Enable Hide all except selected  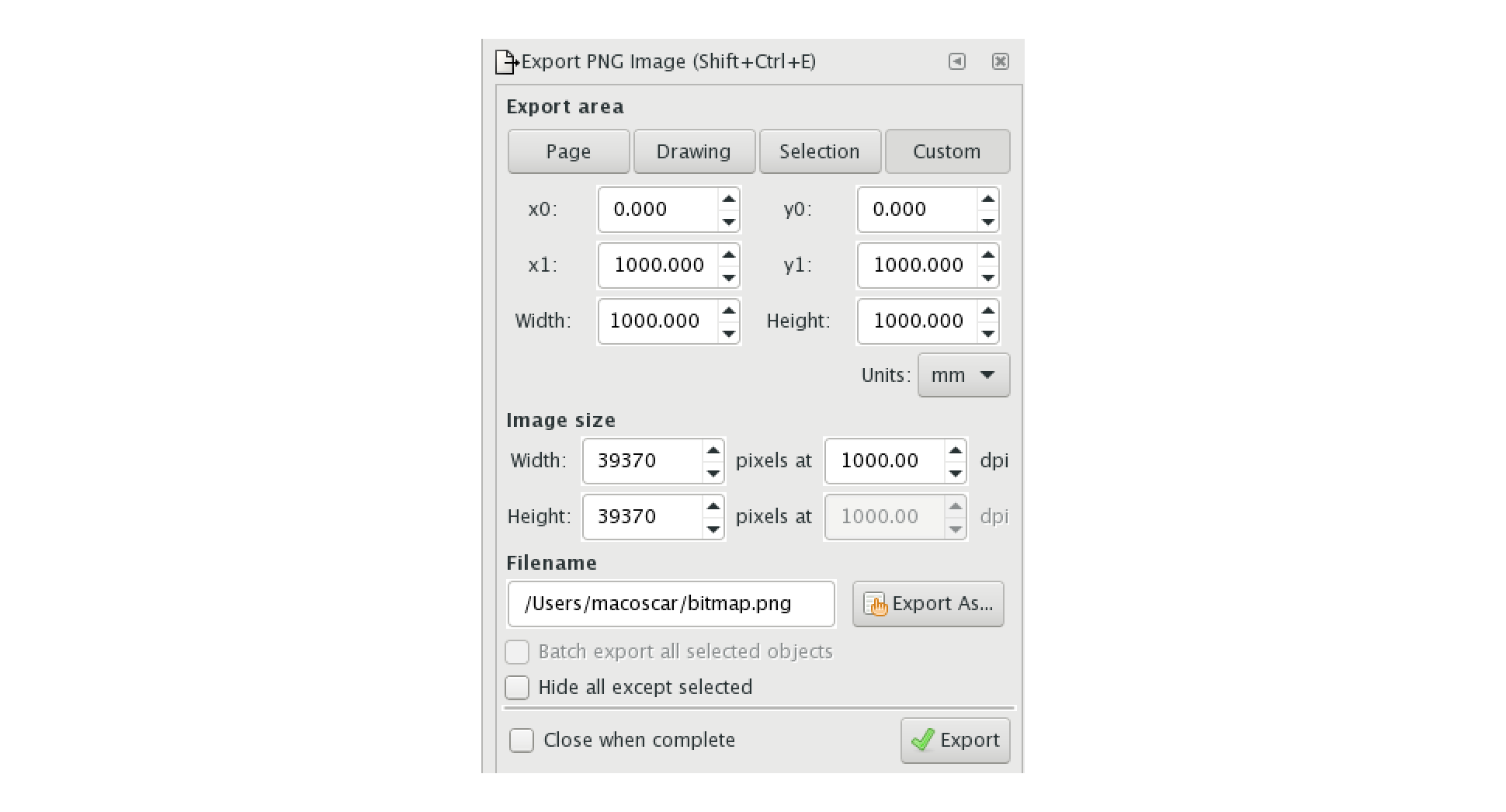point(518,688)
